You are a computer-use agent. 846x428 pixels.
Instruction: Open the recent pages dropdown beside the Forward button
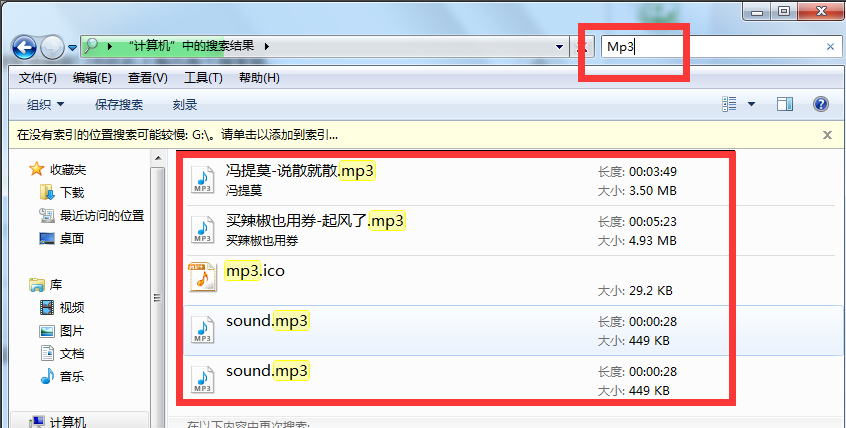pos(73,48)
